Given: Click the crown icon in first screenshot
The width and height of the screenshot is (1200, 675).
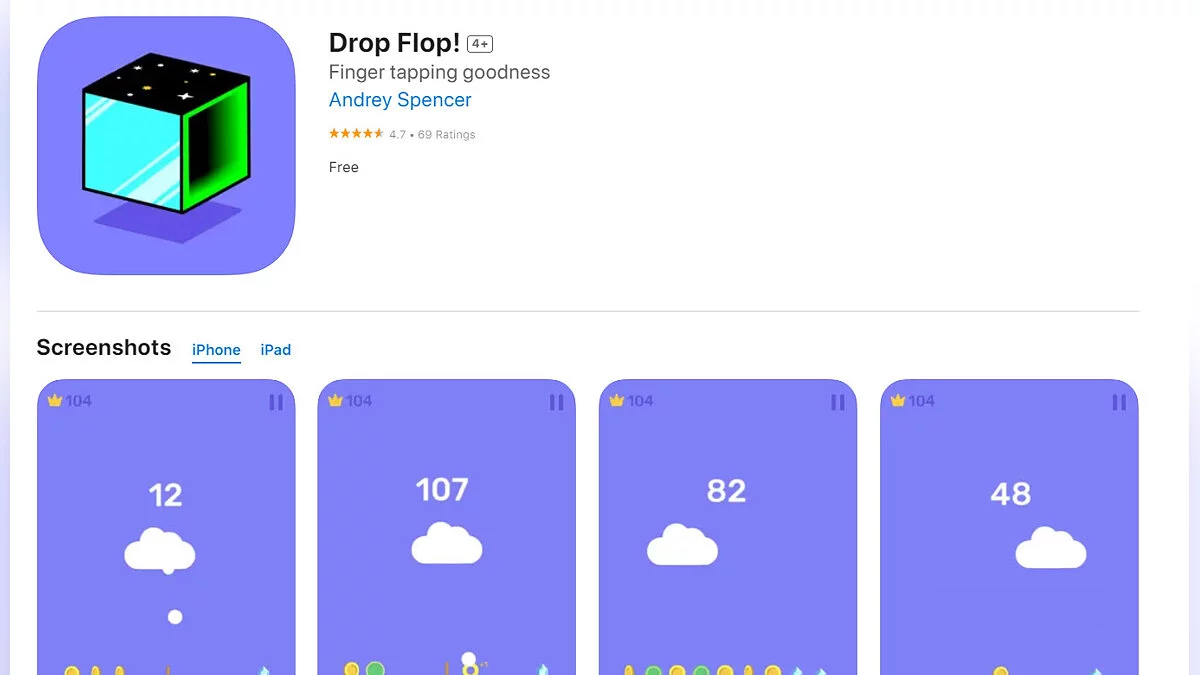Looking at the screenshot, I should tap(55, 400).
